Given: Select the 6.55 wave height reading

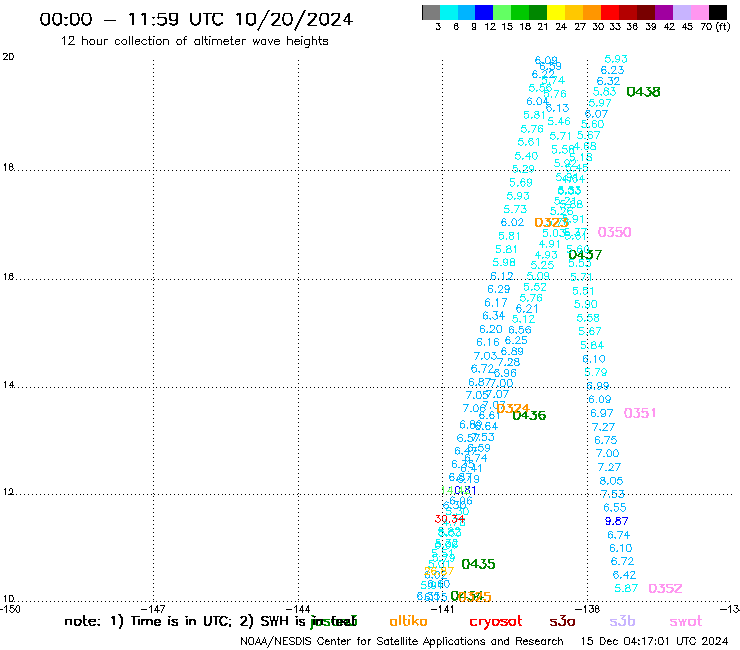Looking at the screenshot, I should tap(614, 508).
